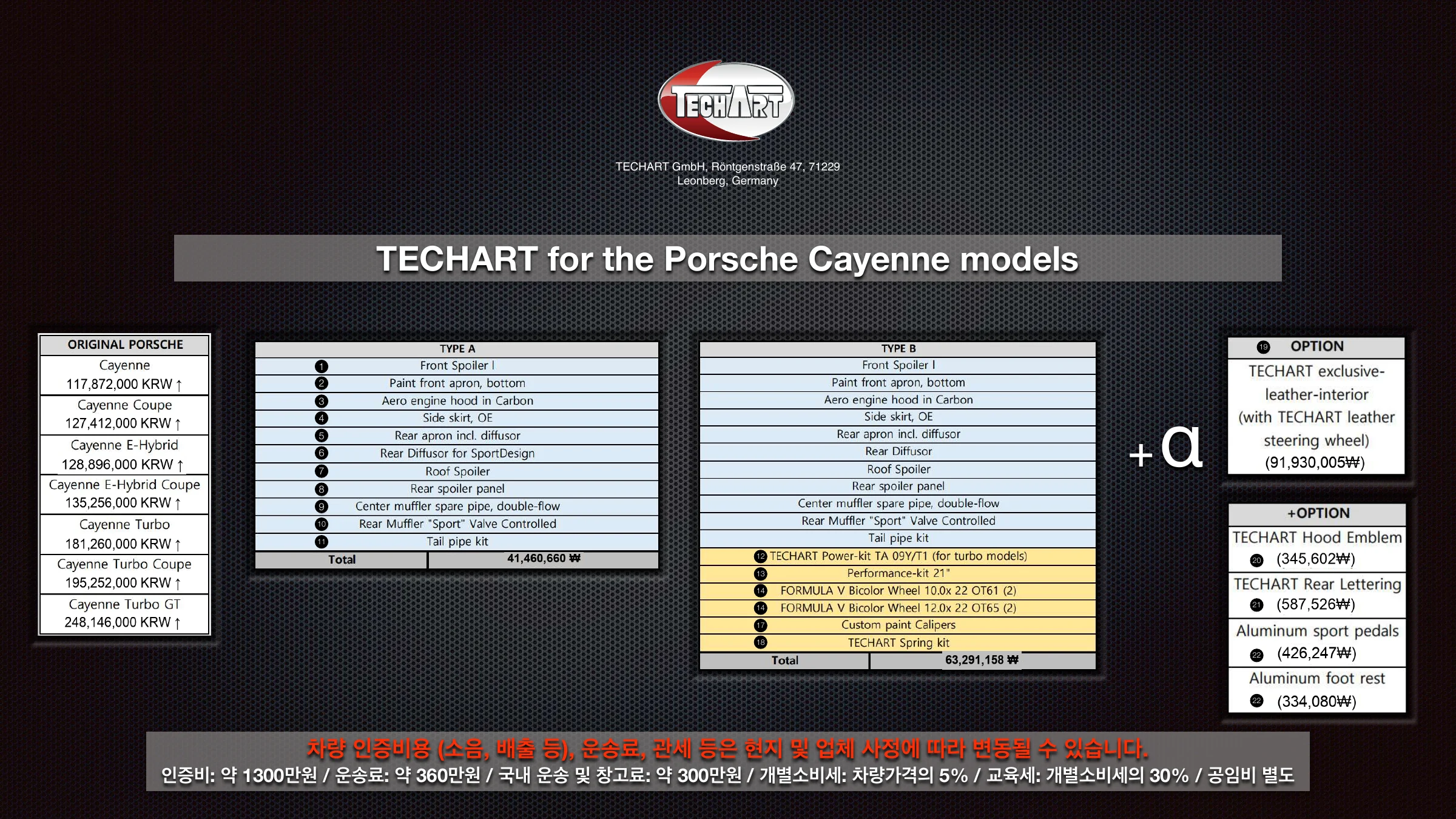Click numbered circle beside FORMULA V Wheel 12.0x 22
The height and width of the screenshot is (819, 1456).
761,608
